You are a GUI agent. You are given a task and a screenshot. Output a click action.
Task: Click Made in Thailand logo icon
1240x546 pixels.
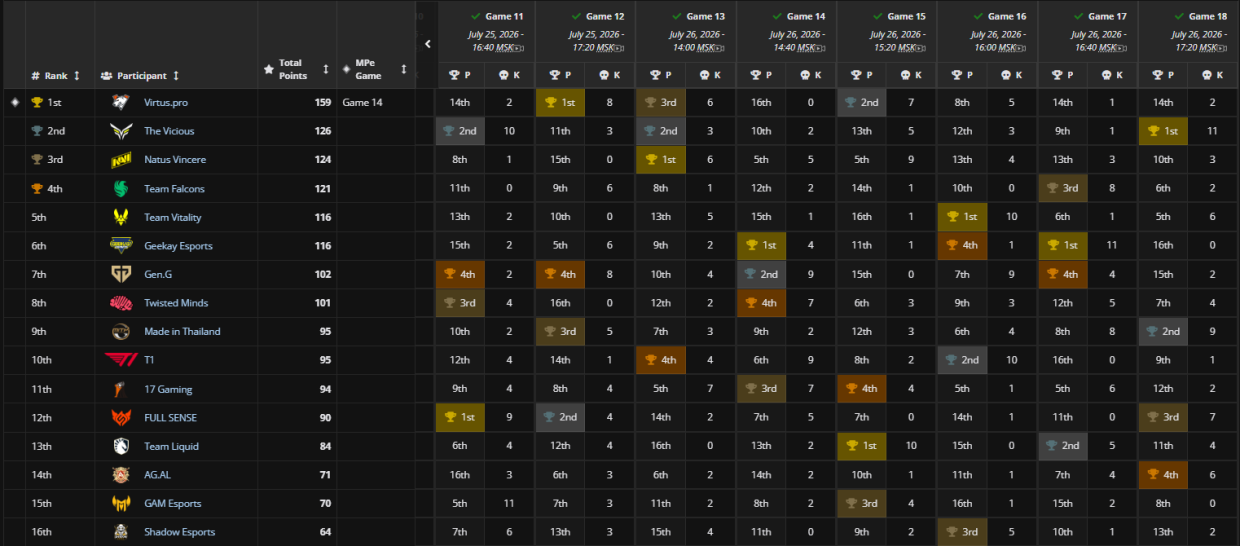point(120,331)
